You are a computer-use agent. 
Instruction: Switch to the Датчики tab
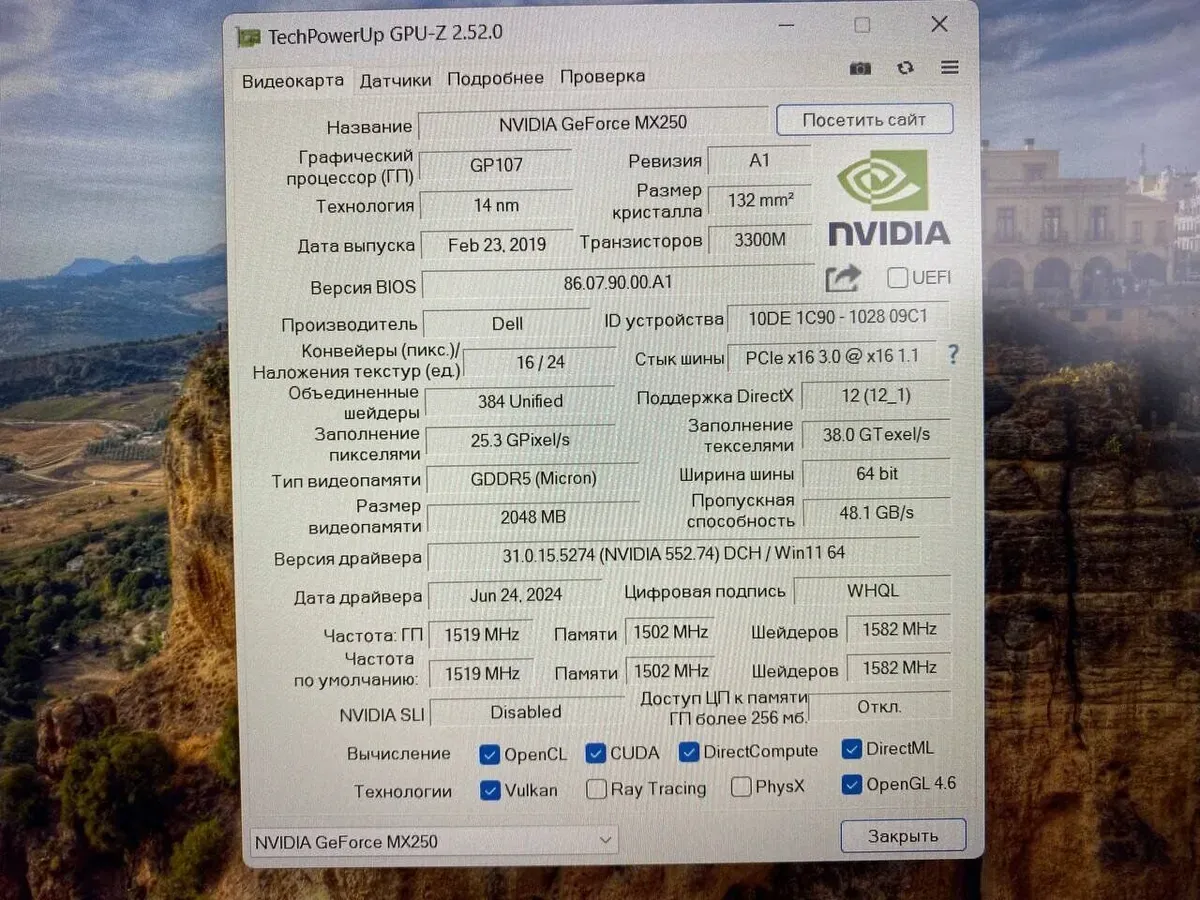tap(395, 80)
